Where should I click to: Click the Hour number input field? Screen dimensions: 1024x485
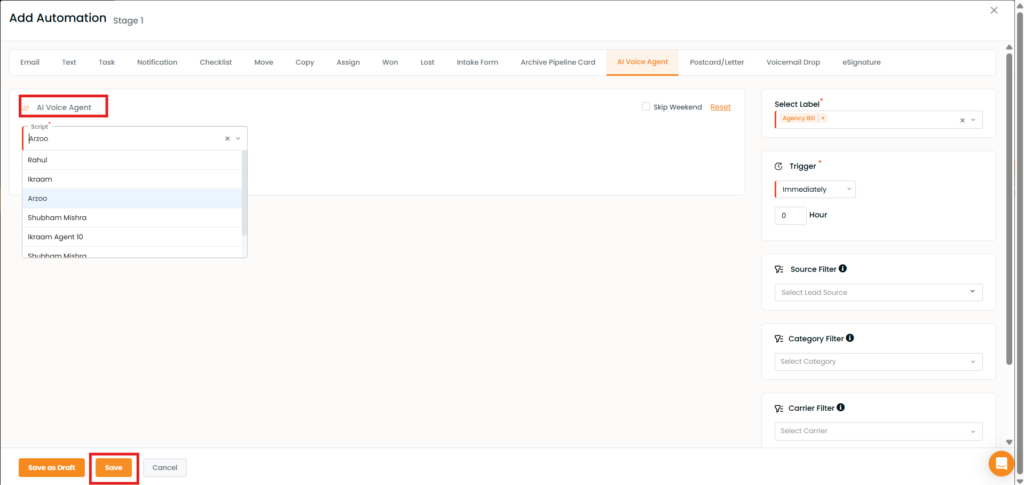pyautogui.click(x=790, y=215)
